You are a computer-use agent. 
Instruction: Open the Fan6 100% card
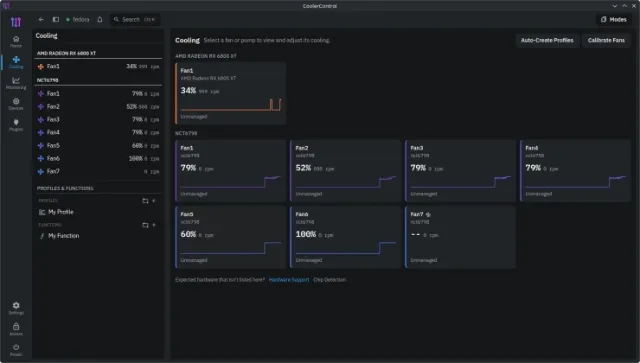[x=346, y=237]
